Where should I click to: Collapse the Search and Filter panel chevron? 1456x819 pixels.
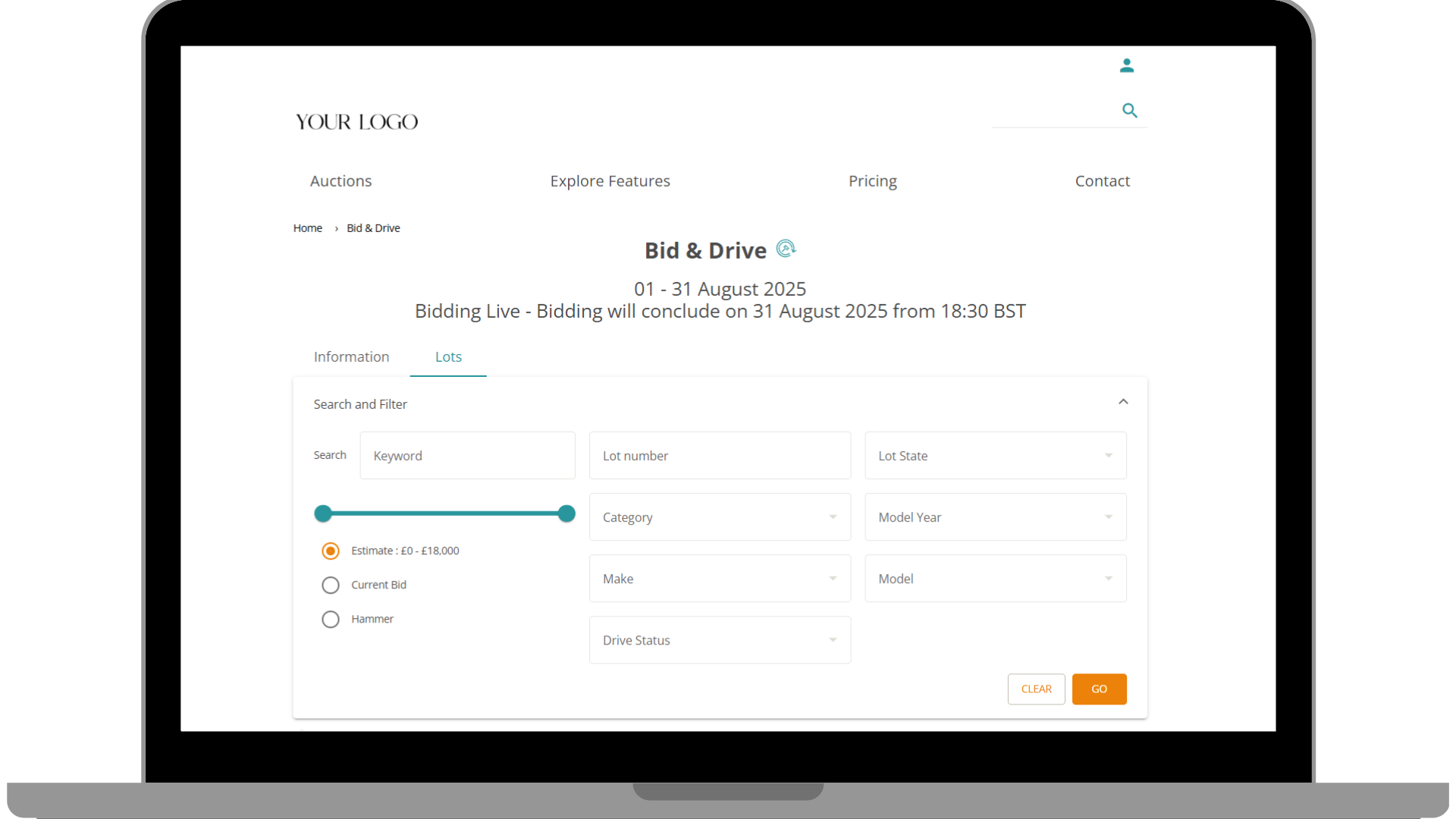(x=1123, y=402)
